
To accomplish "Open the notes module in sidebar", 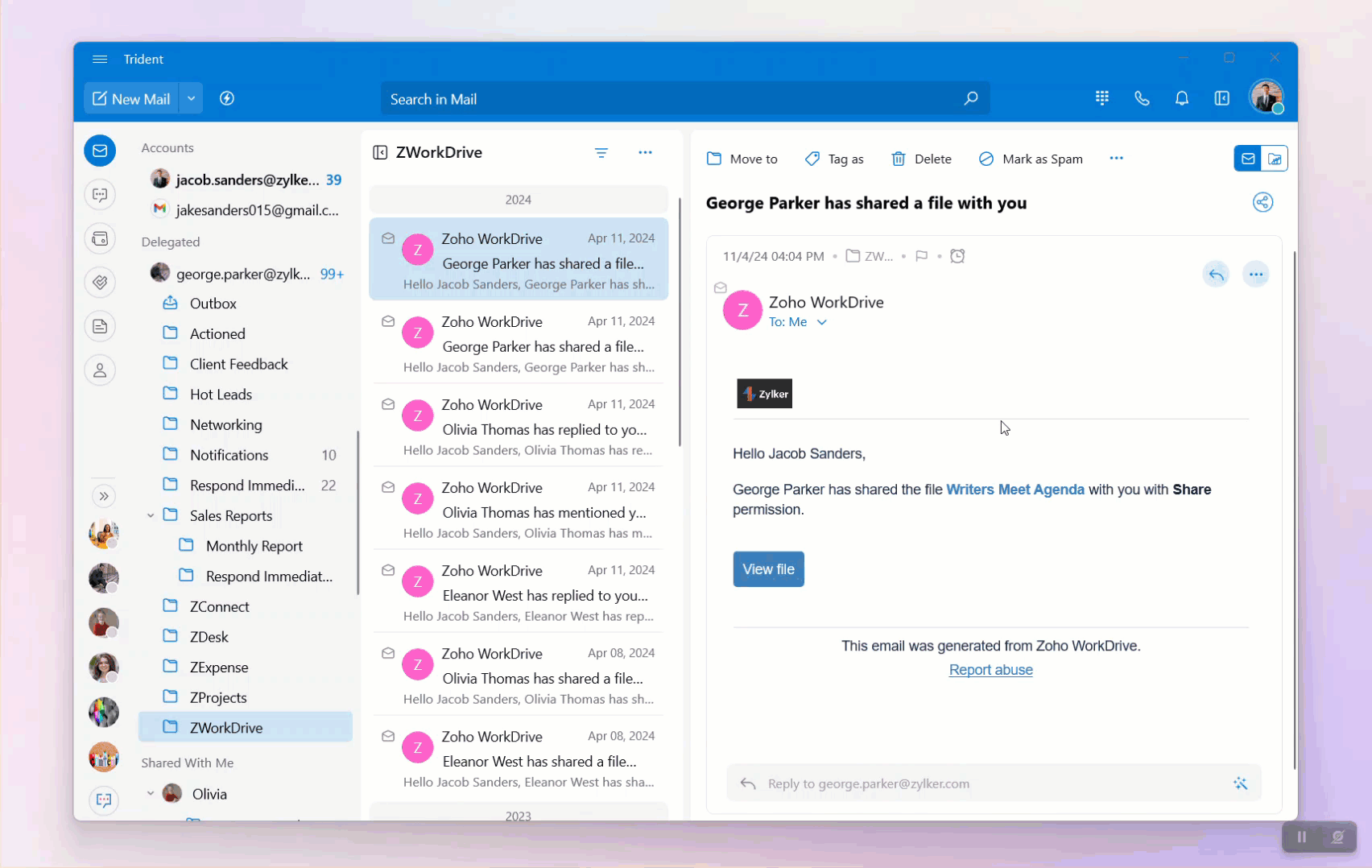I will pyautogui.click(x=100, y=326).
